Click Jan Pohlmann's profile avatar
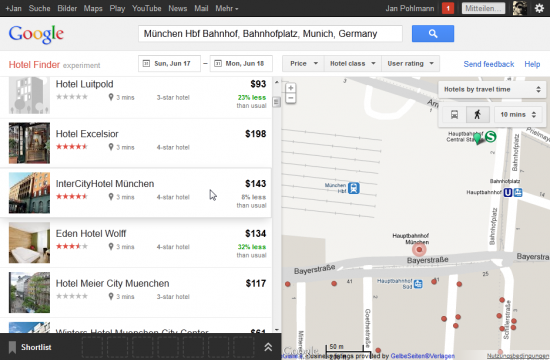This screenshot has height=360, width=550. [x=519, y=8]
